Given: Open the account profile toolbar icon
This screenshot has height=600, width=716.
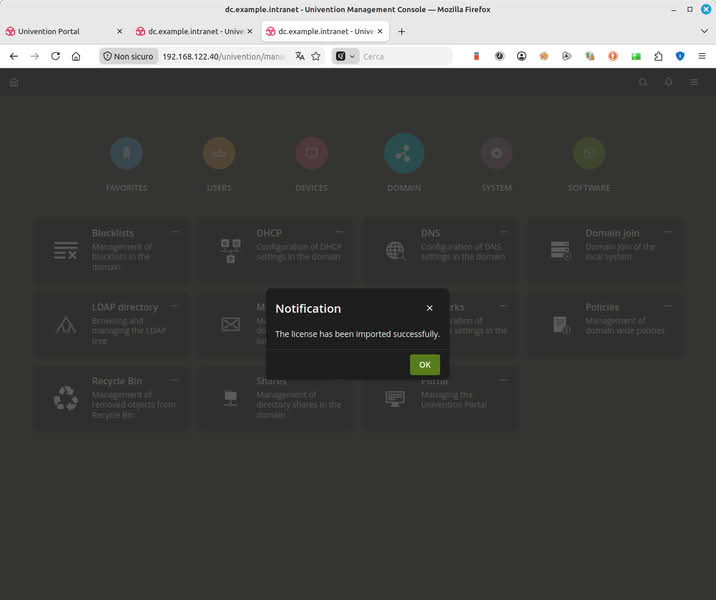Looking at the screenshot, I should tap(521, 56).
